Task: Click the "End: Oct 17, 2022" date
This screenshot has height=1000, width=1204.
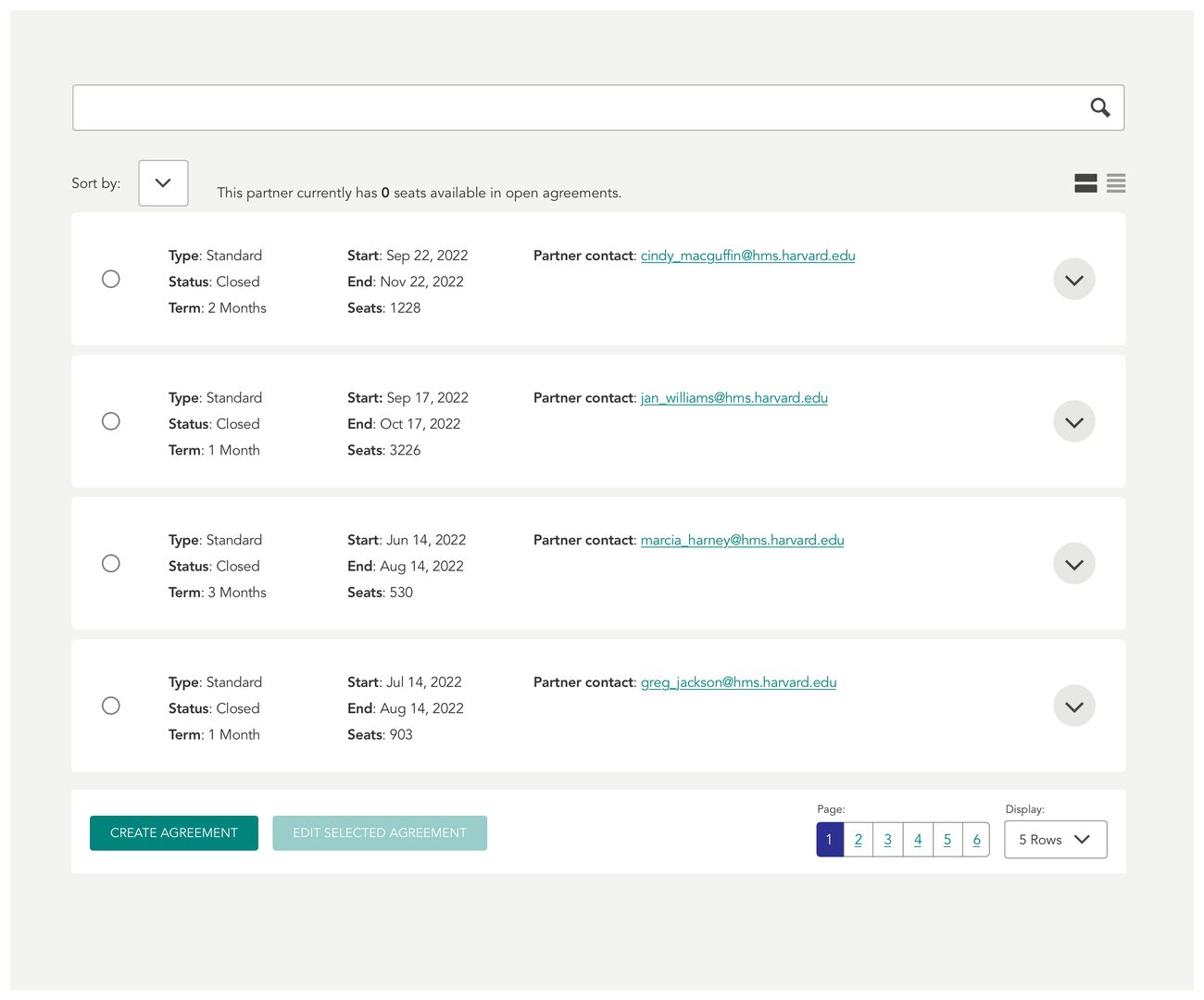Action: [x=404, y=424]
